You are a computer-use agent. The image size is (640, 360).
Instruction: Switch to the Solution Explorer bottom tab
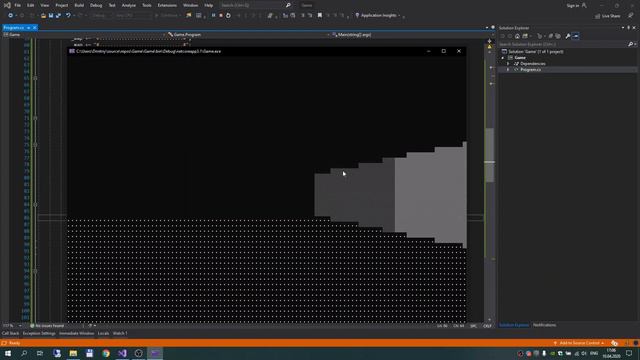(x=514, y=325)
